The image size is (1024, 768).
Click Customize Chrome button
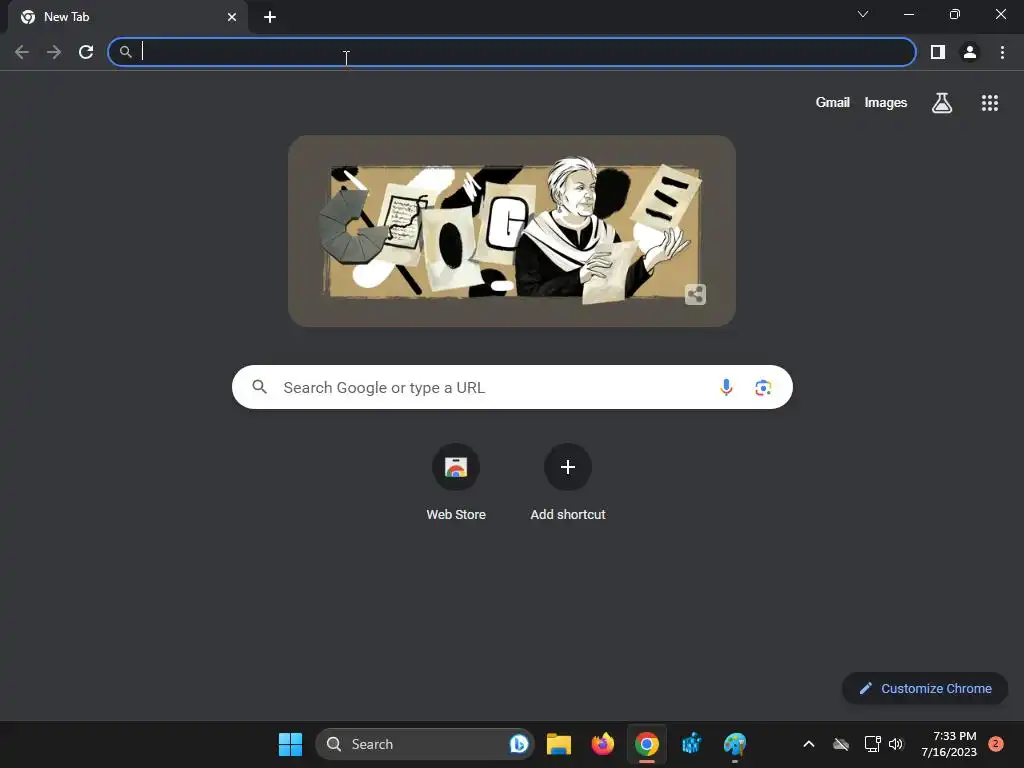pos(925,688)
